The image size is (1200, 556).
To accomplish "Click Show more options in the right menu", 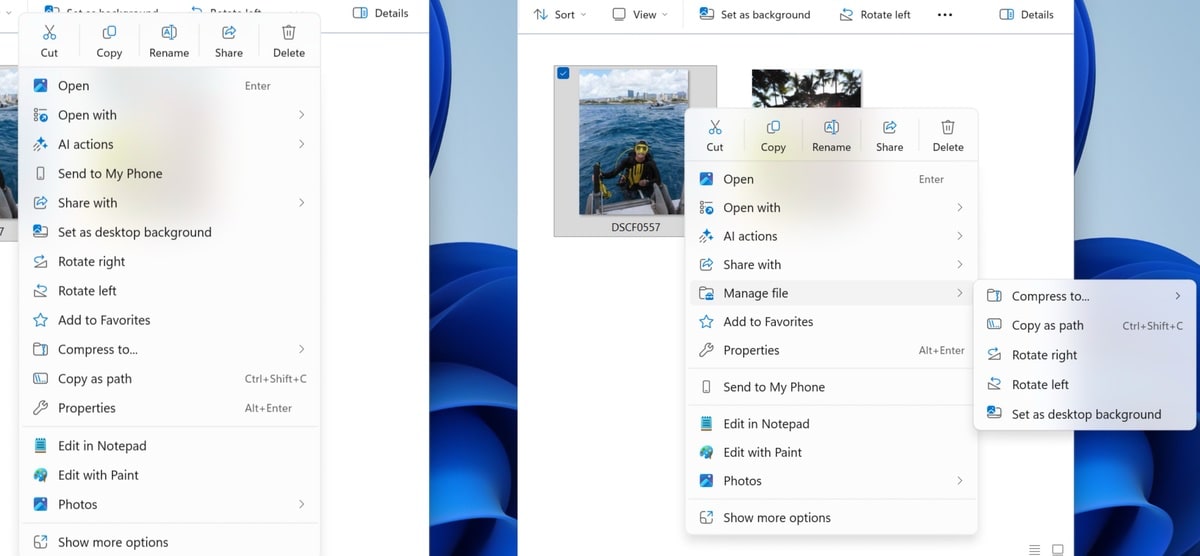I will tap(776, 518).
